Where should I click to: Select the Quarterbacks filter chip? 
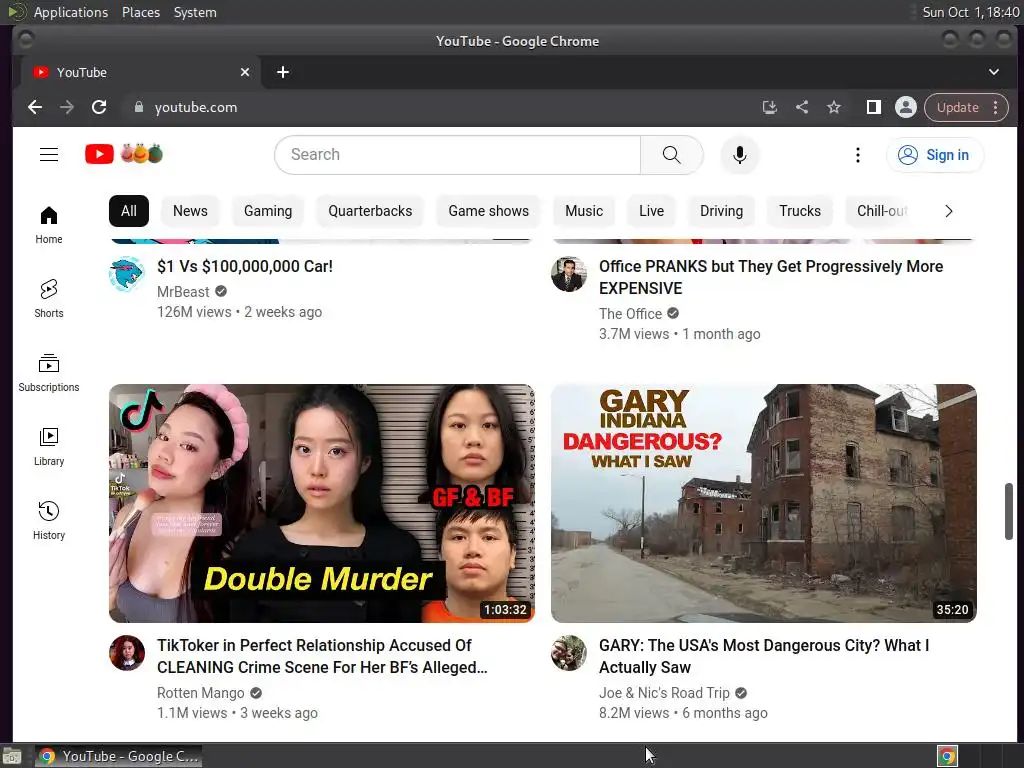pos(370,211)
